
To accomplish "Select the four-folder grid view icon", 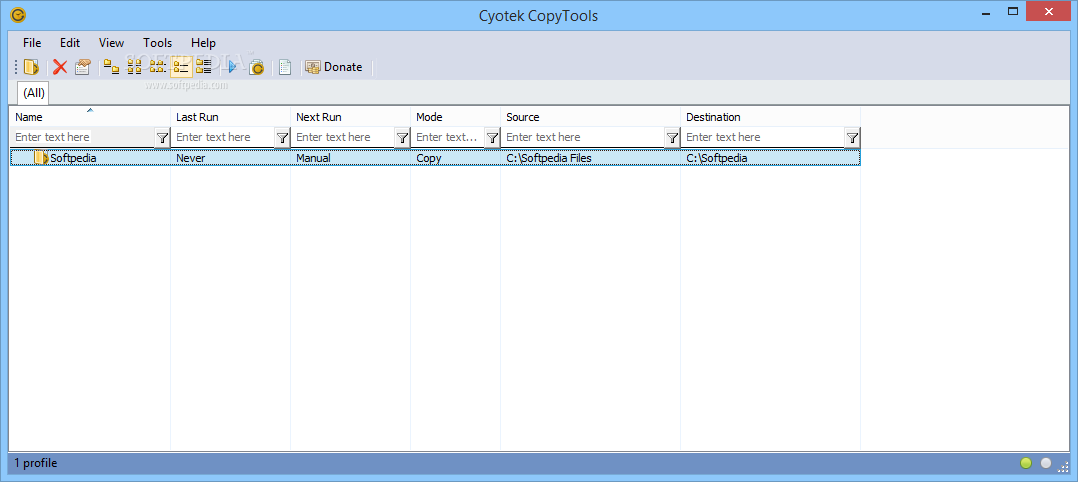I will tap(135, 67).
